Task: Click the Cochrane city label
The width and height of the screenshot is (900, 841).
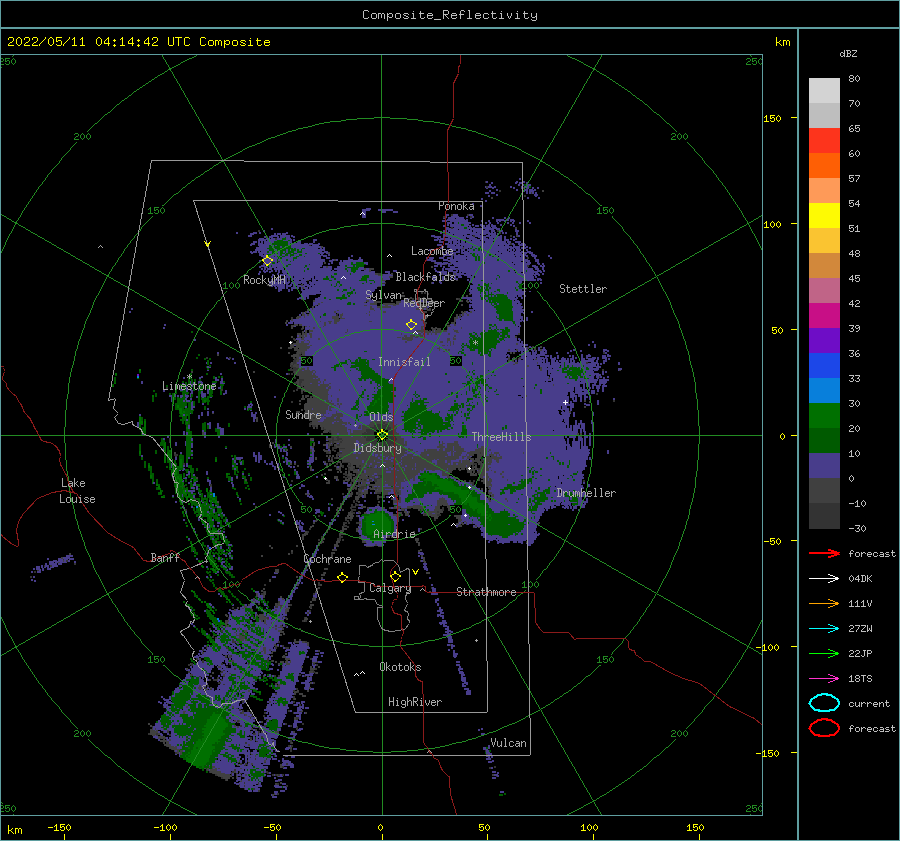Action: [x=327, y=559]
